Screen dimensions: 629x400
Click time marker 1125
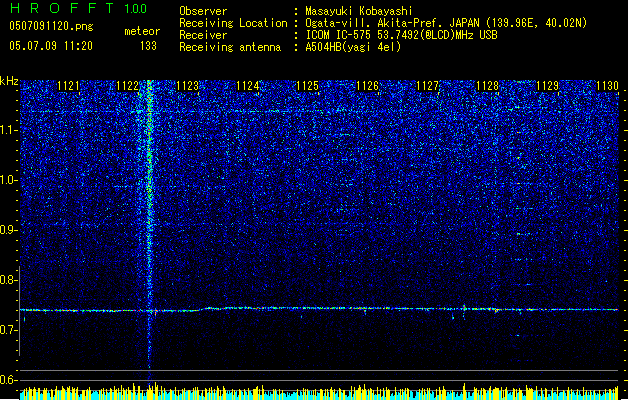point(307,86)
